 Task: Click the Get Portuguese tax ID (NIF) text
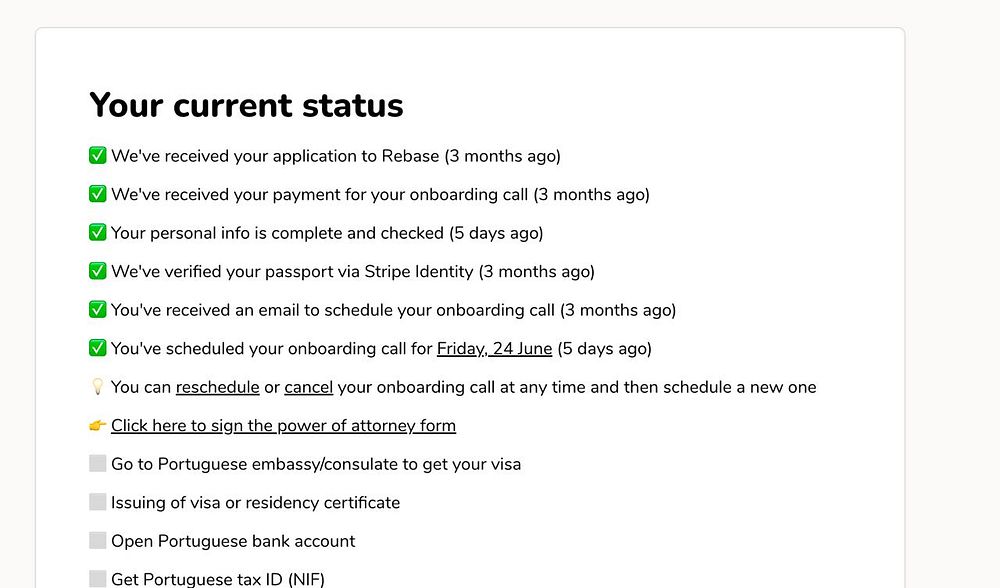[x=218, y=579]
